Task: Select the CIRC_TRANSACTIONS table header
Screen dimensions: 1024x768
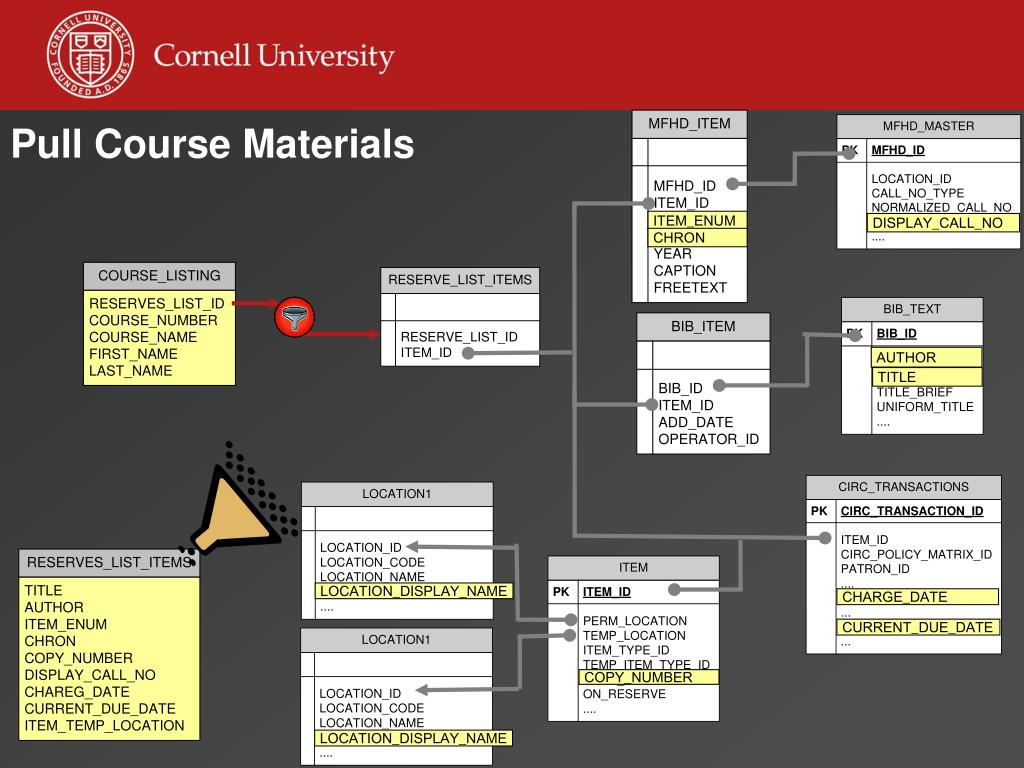Action: [x=903, y=487]
